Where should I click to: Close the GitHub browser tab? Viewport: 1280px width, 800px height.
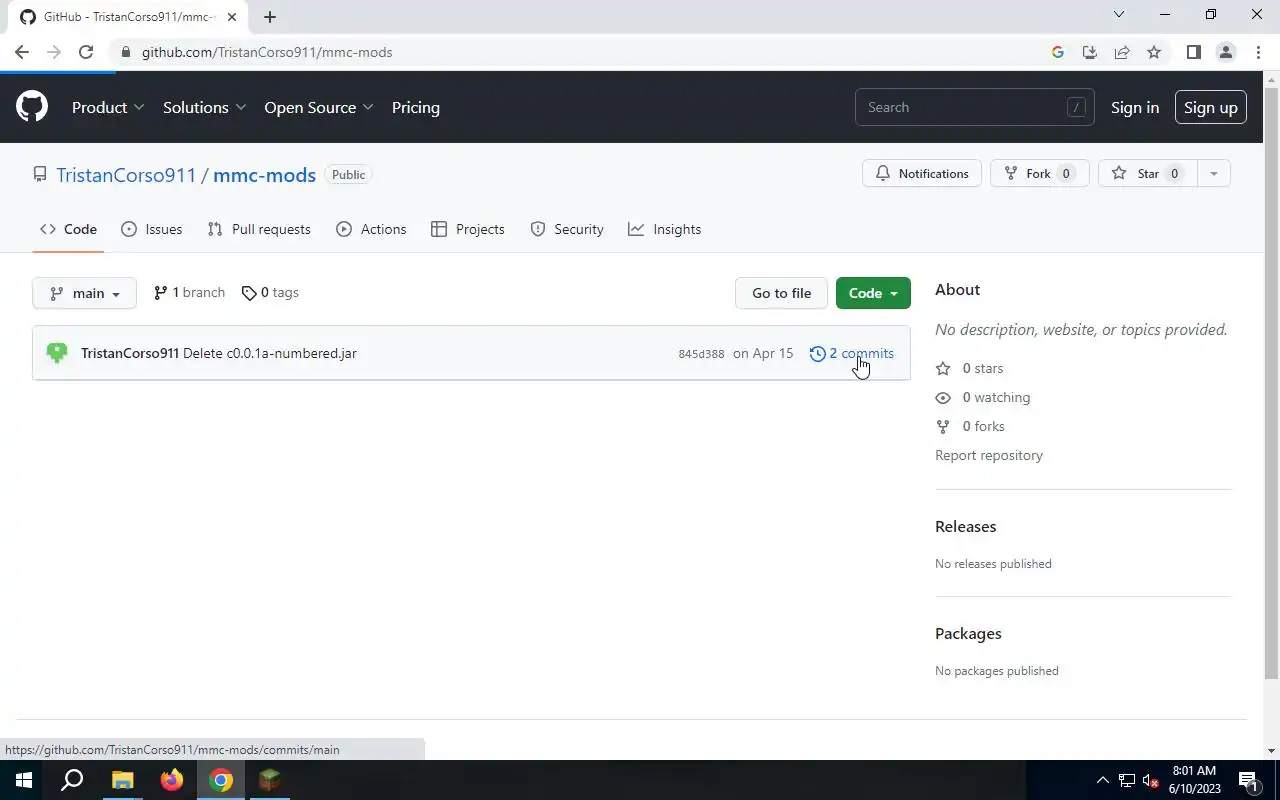(x=232, y=16)
